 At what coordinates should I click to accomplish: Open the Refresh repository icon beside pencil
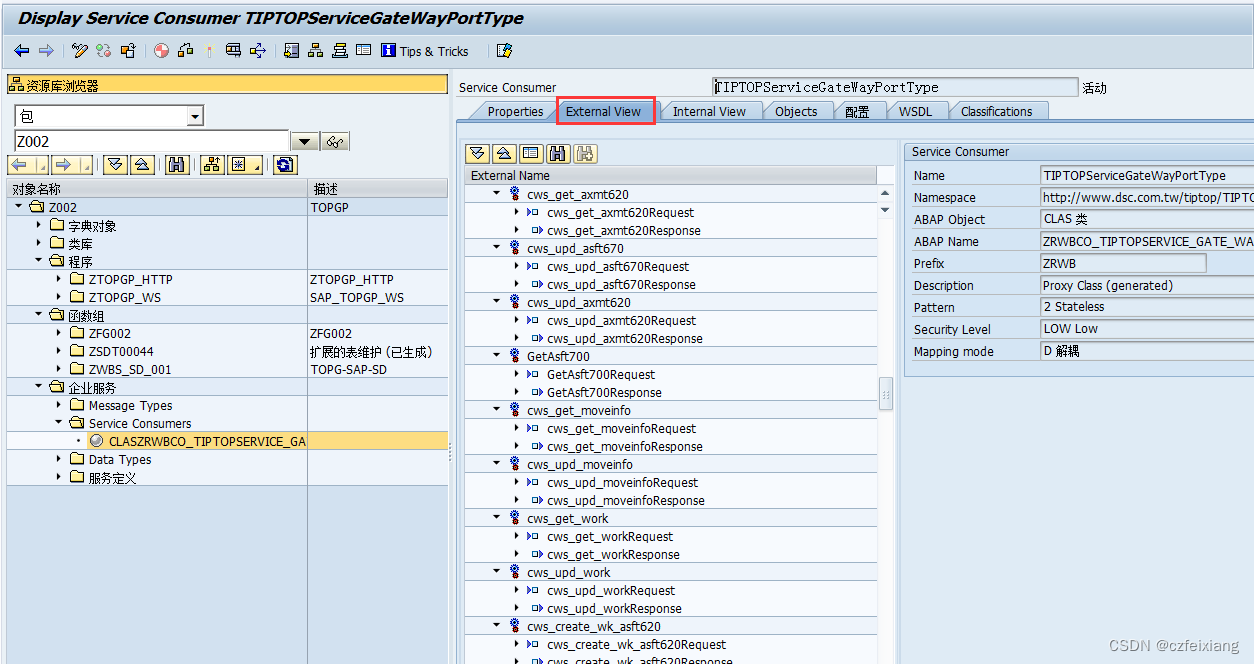(103, 50)
